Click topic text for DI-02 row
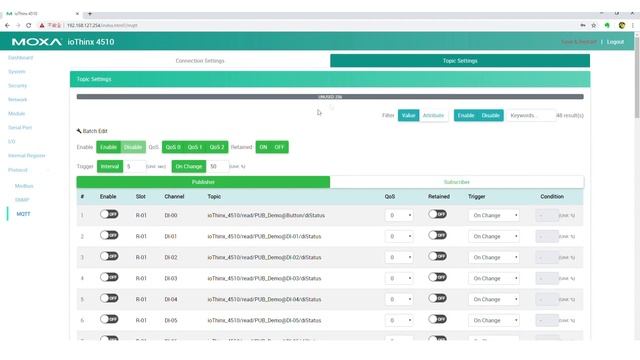The height and width of the screenshot is (360, 640). (264, 257)
